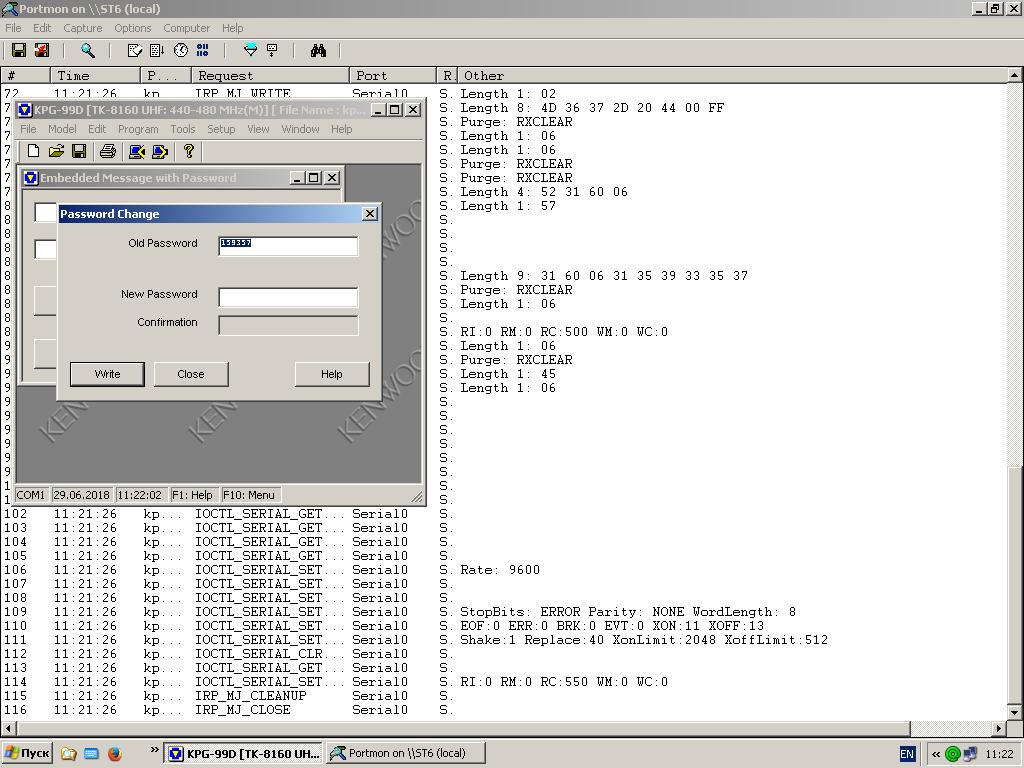
Task: Open Portmon Capture menu
Action: pyautogui.click(x=83, y=28)
